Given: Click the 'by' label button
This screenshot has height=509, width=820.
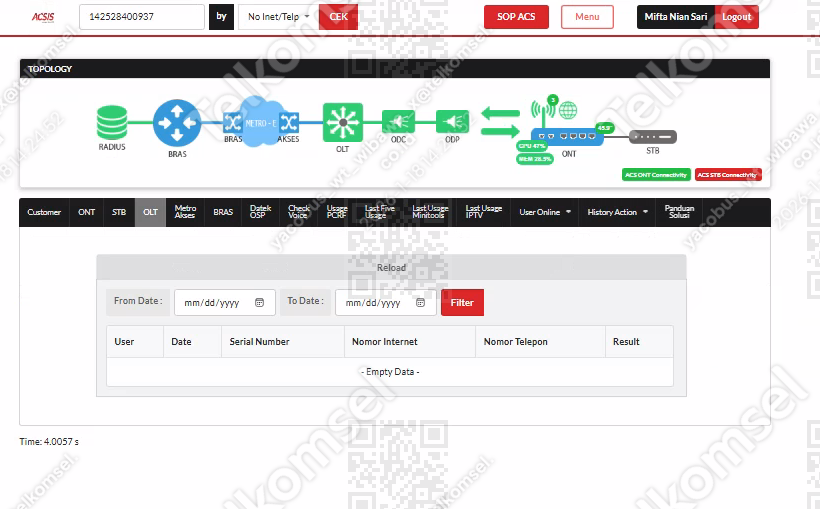Looking at the screenshot, I should [221, 17].
